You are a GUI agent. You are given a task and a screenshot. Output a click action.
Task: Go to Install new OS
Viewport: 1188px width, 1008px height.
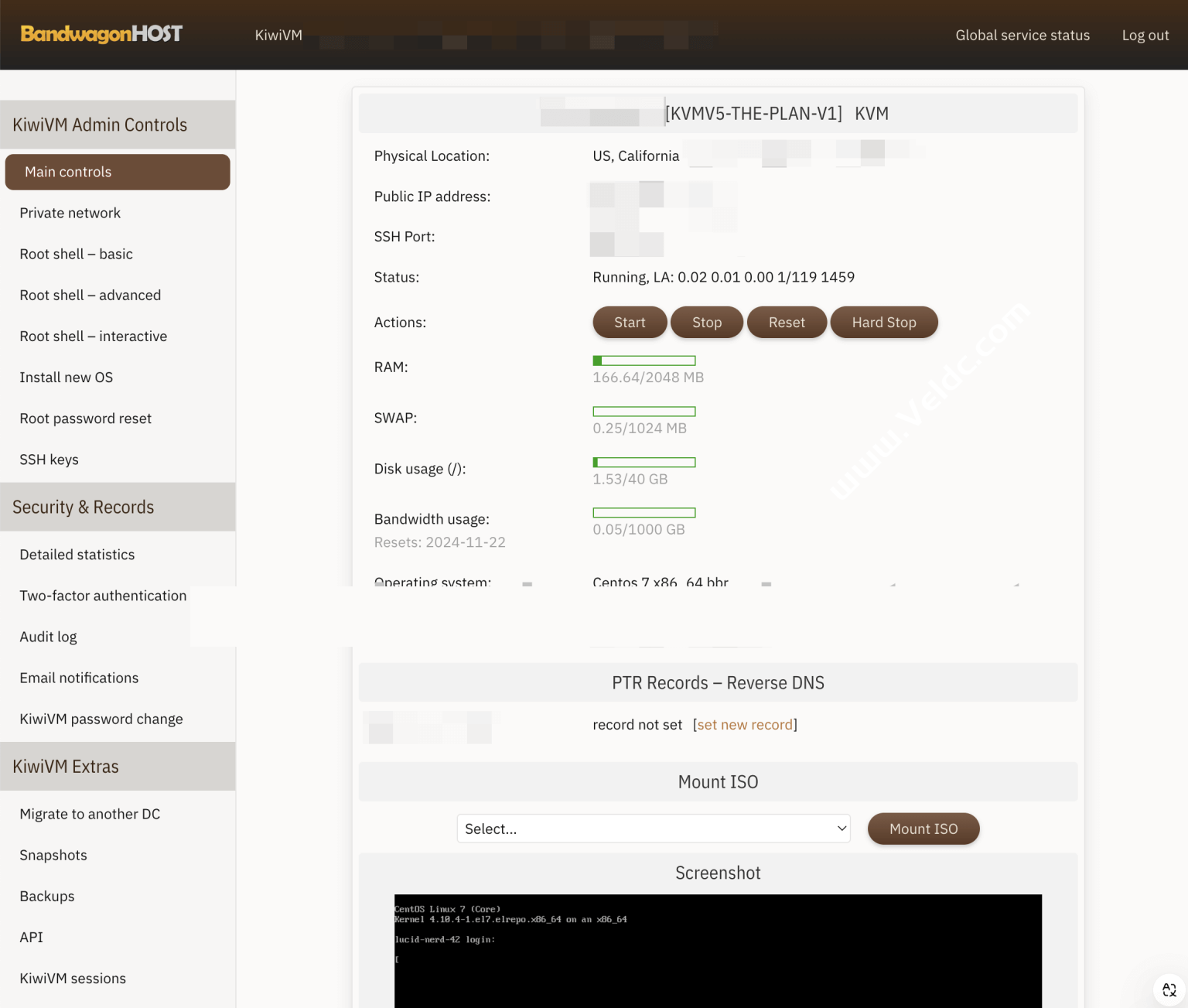tap(67, 378)
